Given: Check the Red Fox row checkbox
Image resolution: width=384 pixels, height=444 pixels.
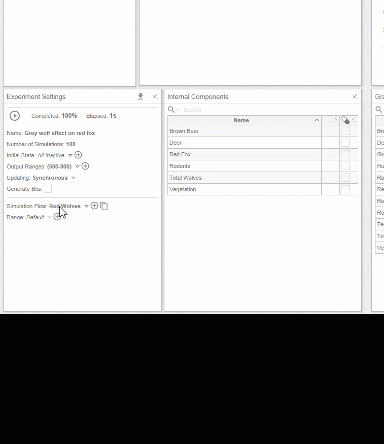Looking at the screenshot, I should 345,154.
